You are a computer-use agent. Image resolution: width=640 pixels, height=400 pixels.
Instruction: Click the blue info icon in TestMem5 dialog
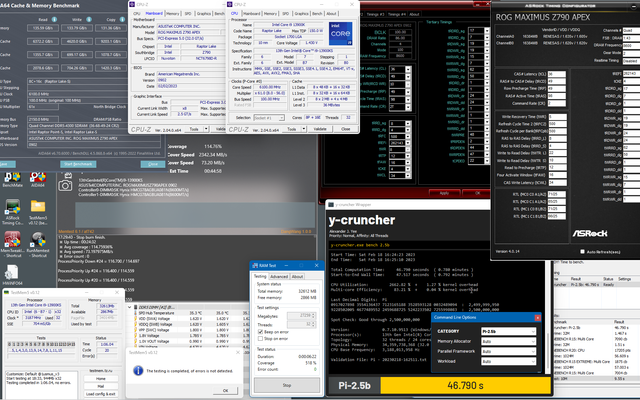click(138, 370)
